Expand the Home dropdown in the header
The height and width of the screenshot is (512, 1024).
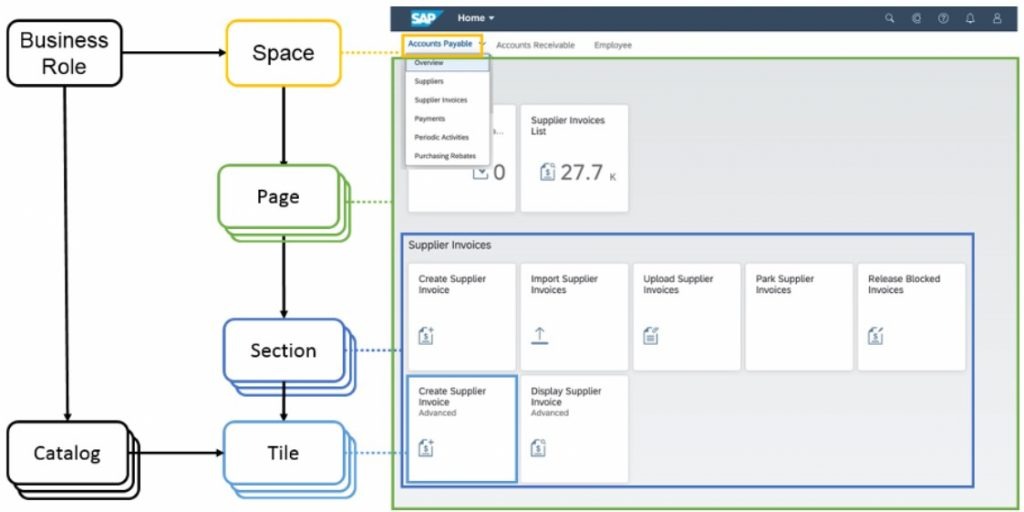point(476,18)
